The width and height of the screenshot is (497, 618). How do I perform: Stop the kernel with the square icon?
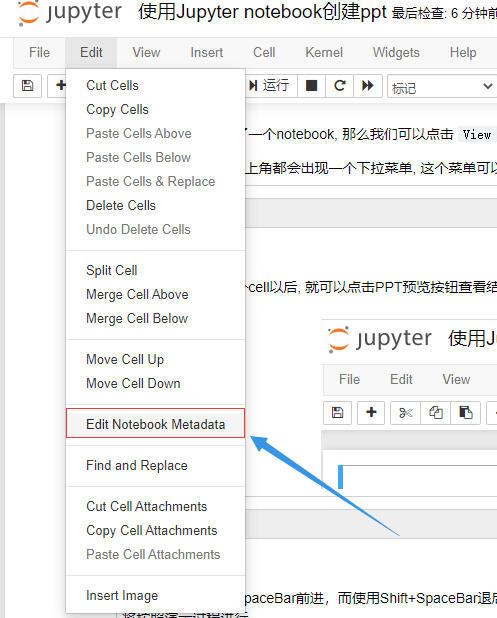(x=311, y=86)
